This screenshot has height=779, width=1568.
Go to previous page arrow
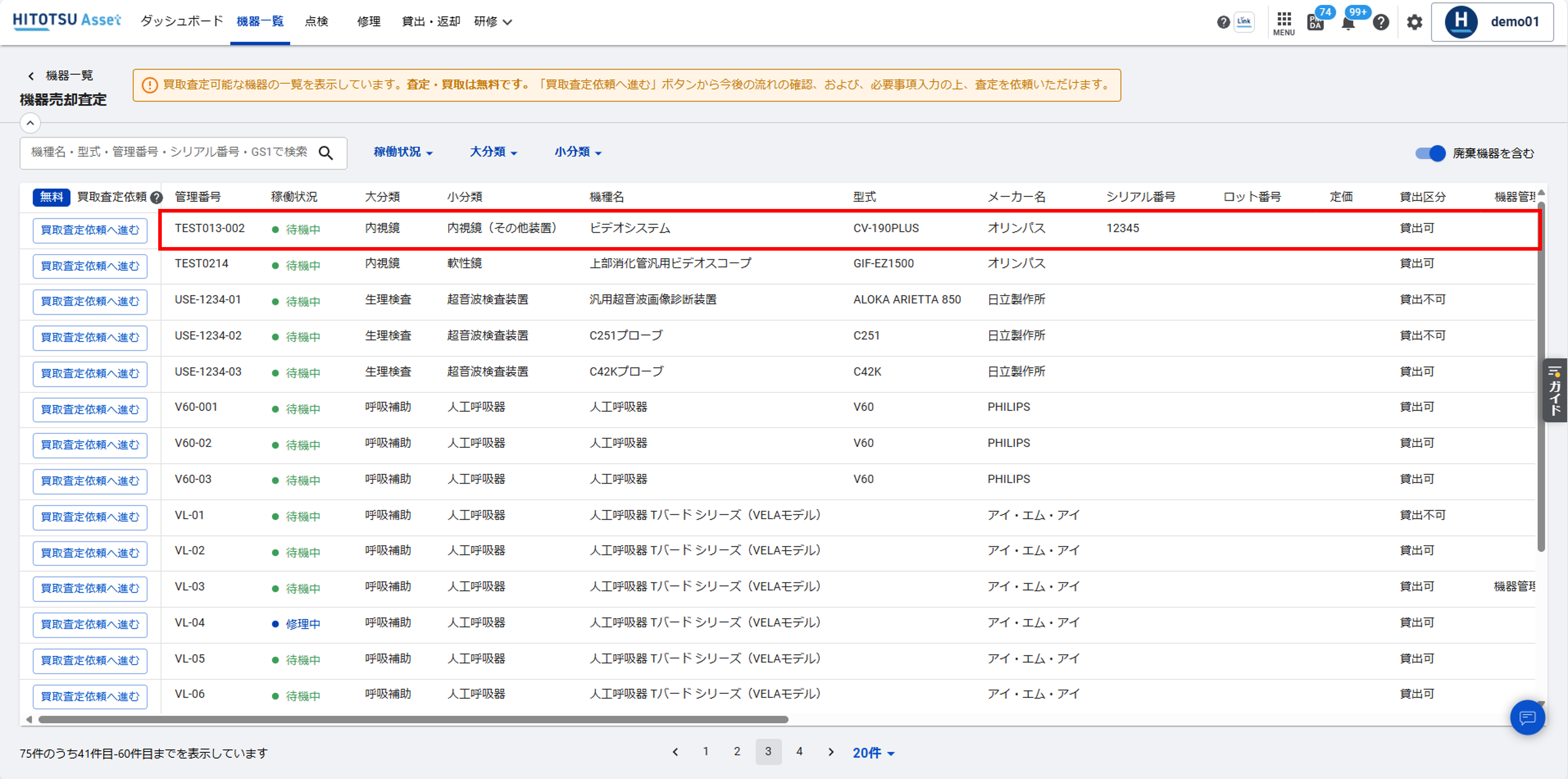(675, 752)
